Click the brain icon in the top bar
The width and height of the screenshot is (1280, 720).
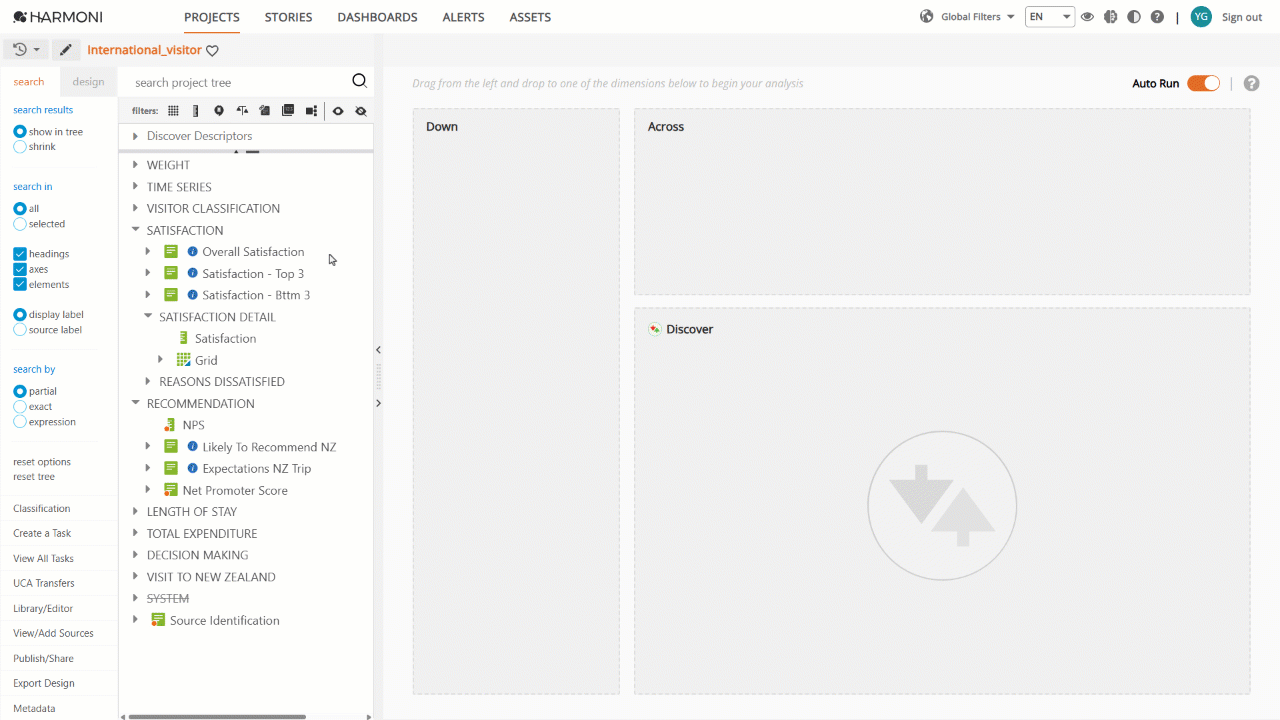point(1110,17)
